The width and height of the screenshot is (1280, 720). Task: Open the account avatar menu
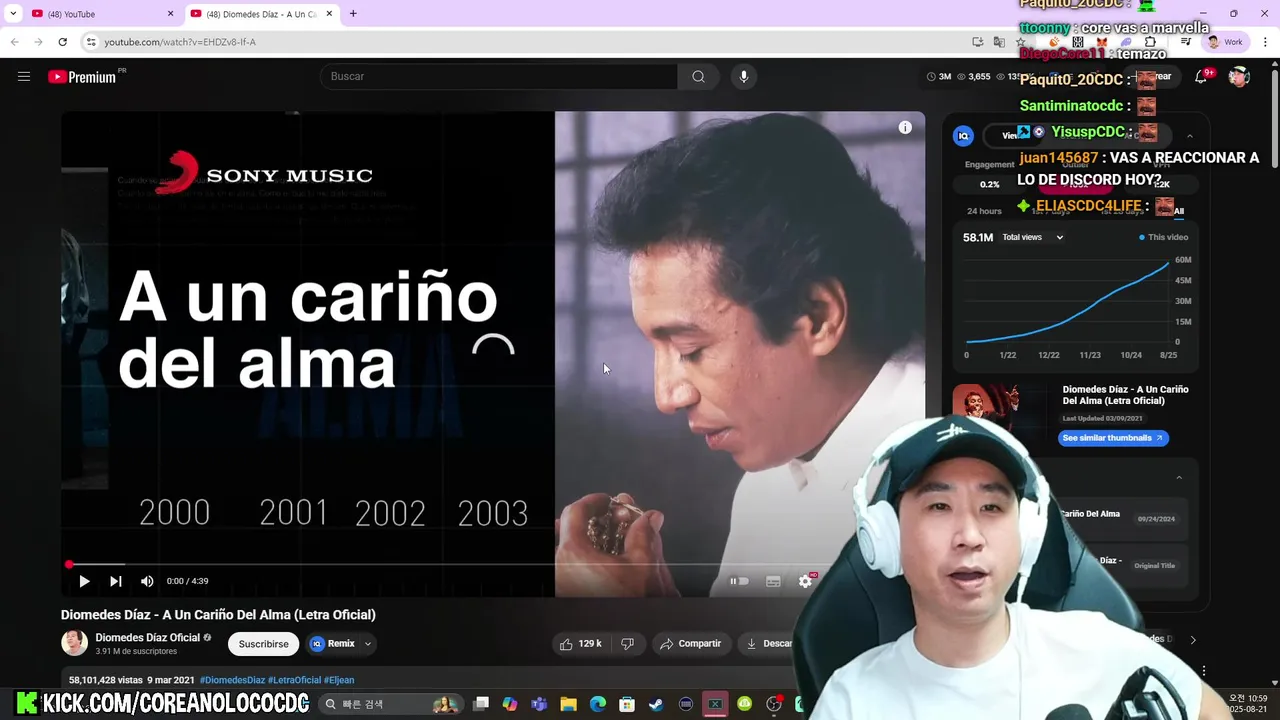[1239, 77]
